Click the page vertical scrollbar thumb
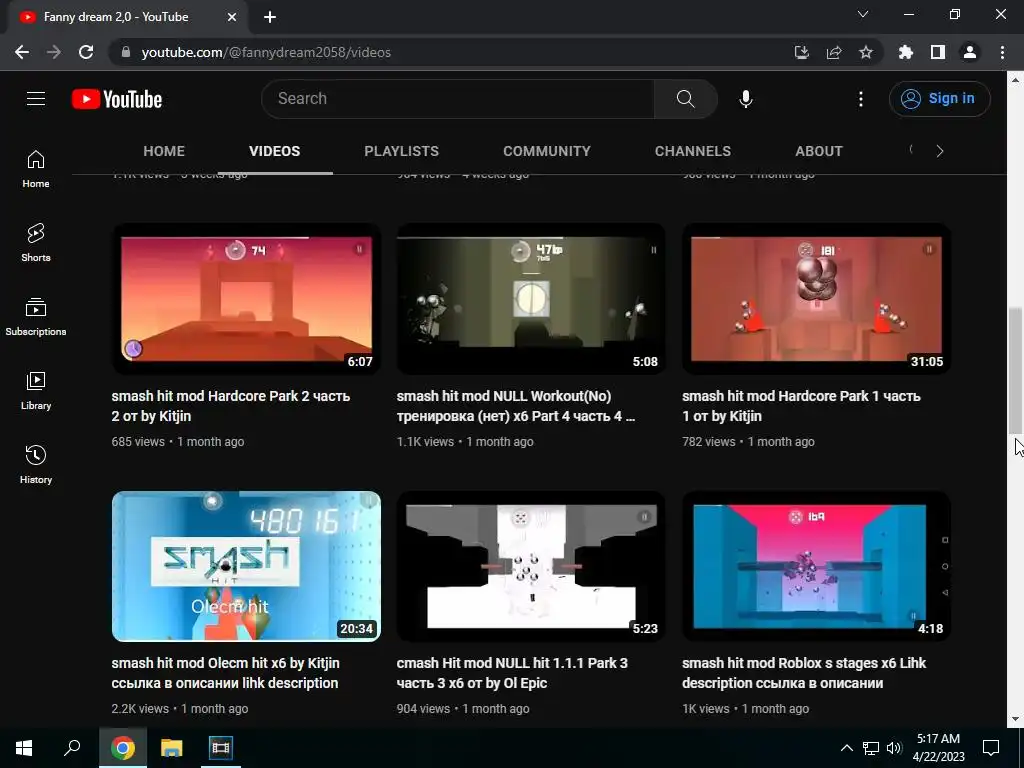This screenshot has height=768, width=1024. pos(1015,370)
